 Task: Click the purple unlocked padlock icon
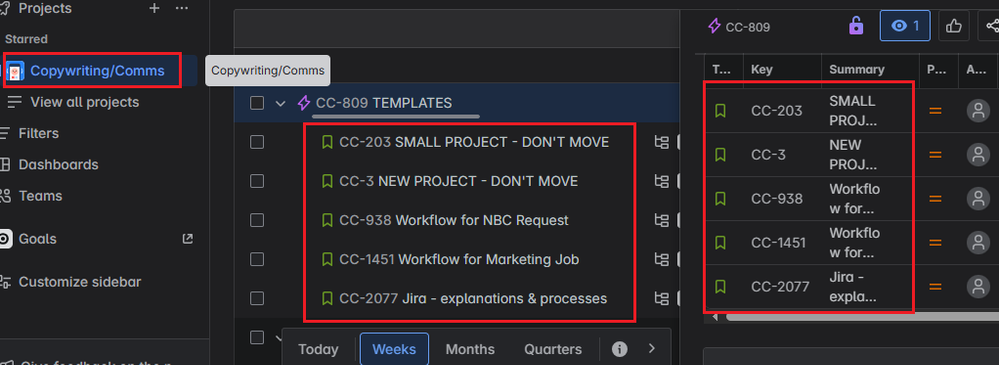click(856, 26)
